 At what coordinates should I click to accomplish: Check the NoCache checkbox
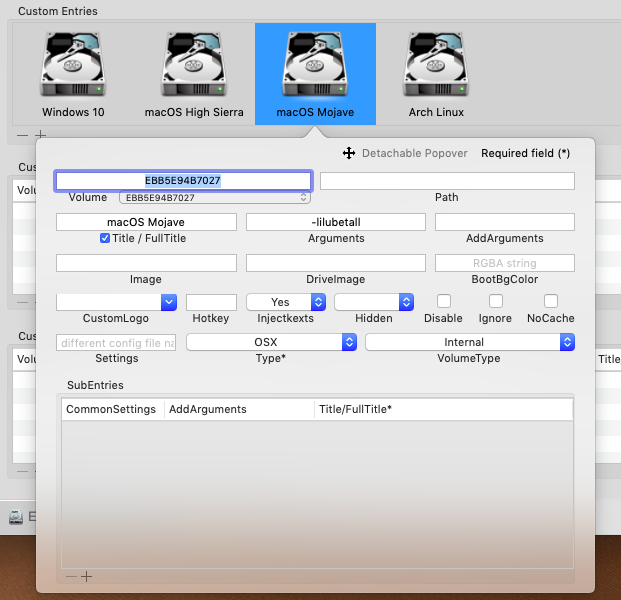551,301
